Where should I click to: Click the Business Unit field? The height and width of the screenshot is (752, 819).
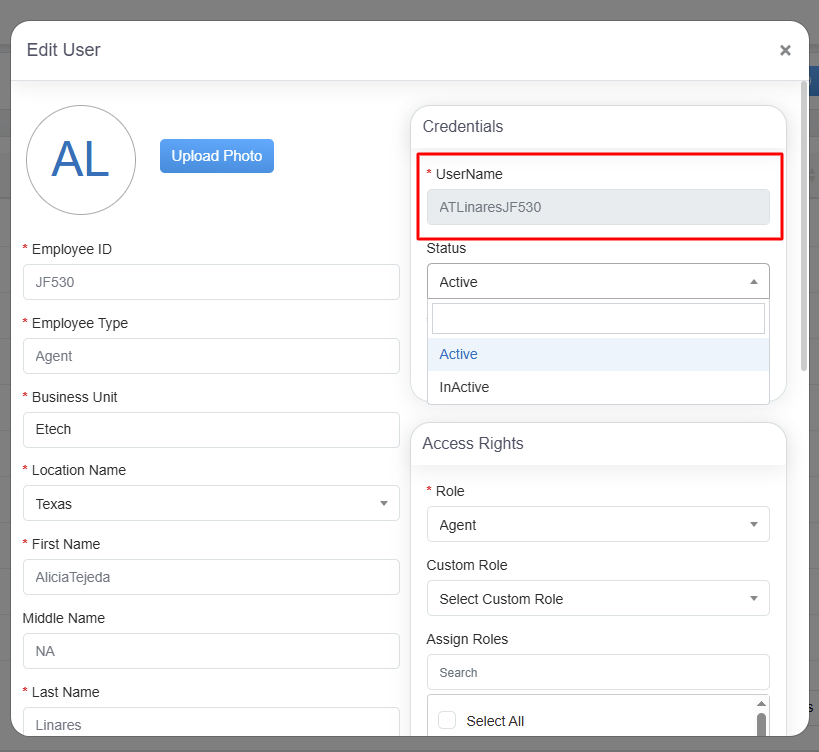point(211,430)
